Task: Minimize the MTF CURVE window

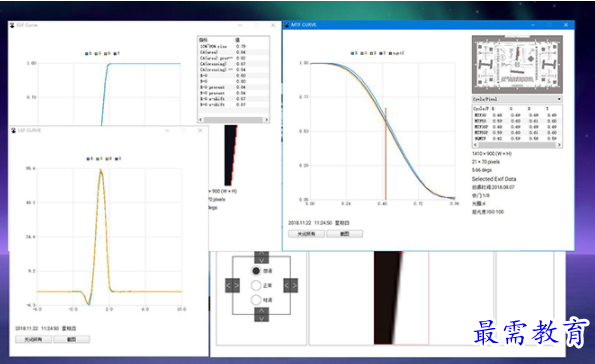Action: 533,25
